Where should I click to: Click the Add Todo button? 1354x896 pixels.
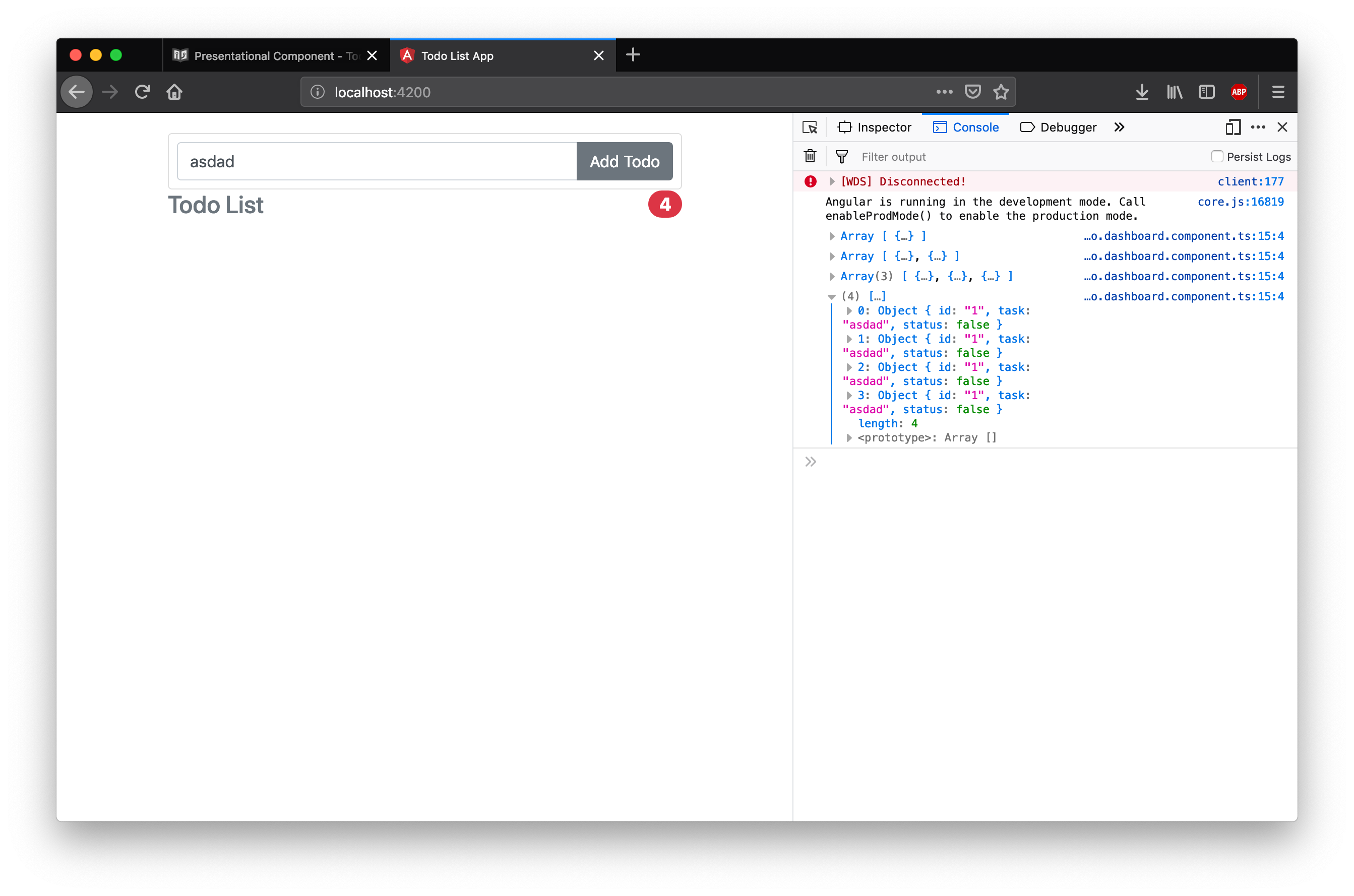point(624,162)
